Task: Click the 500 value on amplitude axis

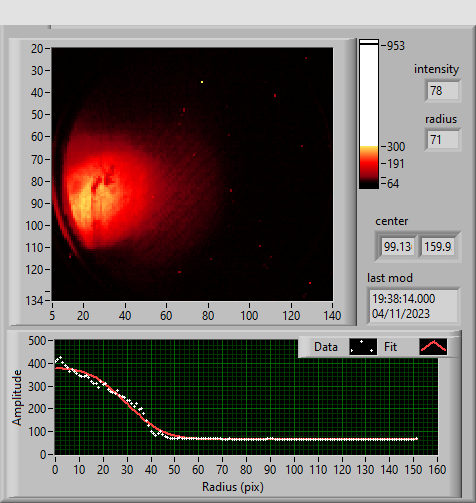Action: pyautogui.click(x=37, y=341)
